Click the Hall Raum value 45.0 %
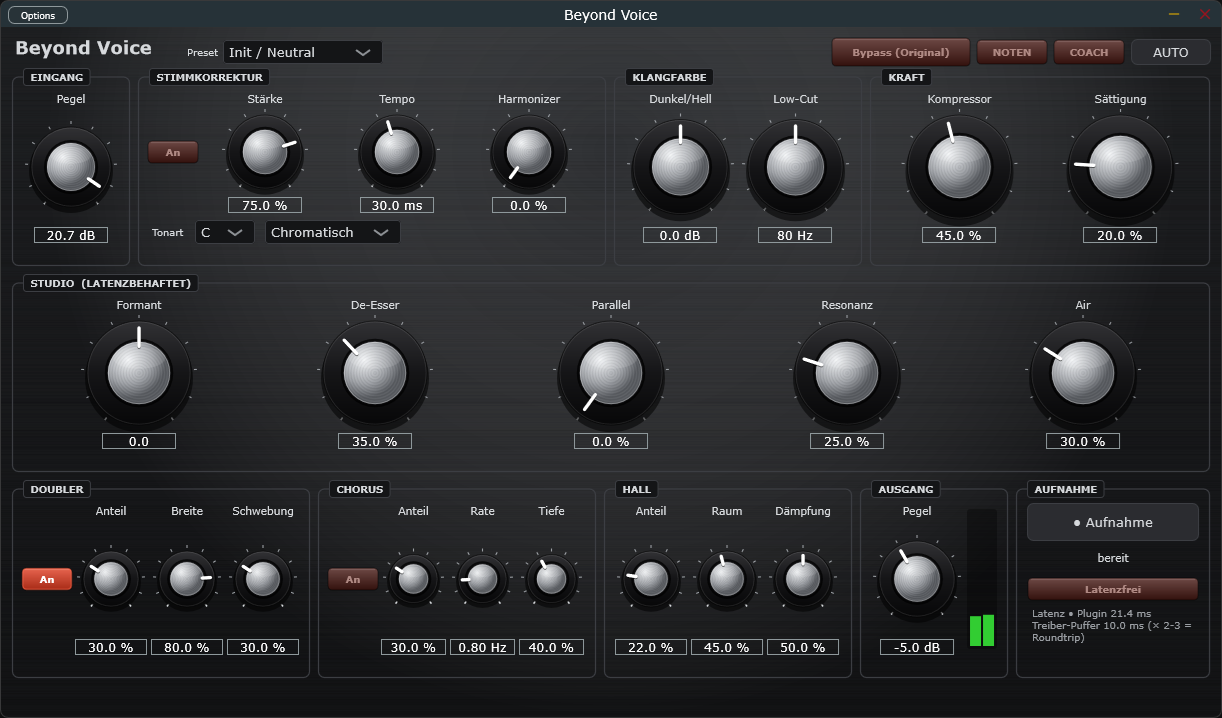This screenshot has width=1222, height=718. (727, 647)
